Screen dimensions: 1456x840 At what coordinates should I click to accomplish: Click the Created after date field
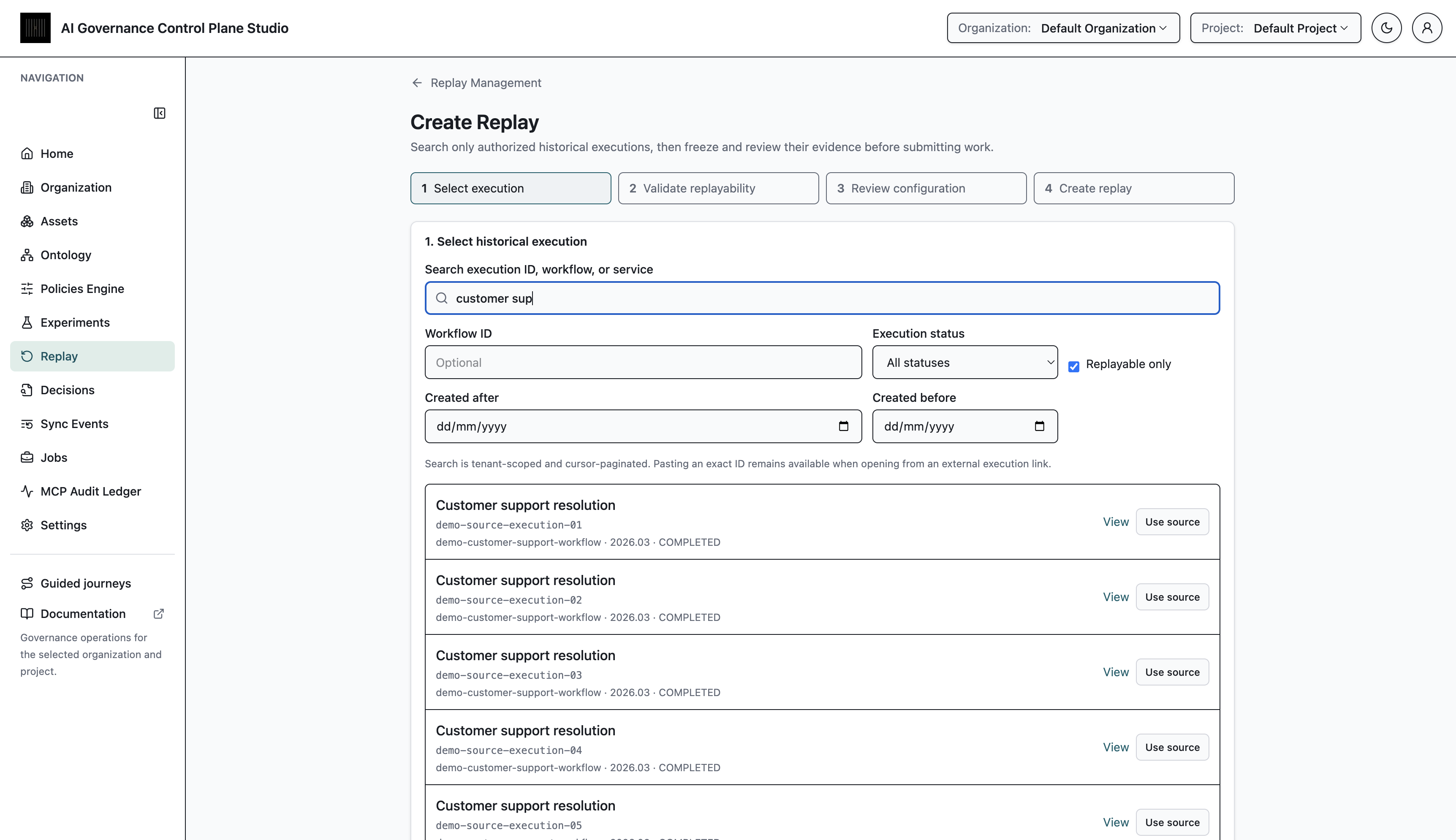coord(643,426)
